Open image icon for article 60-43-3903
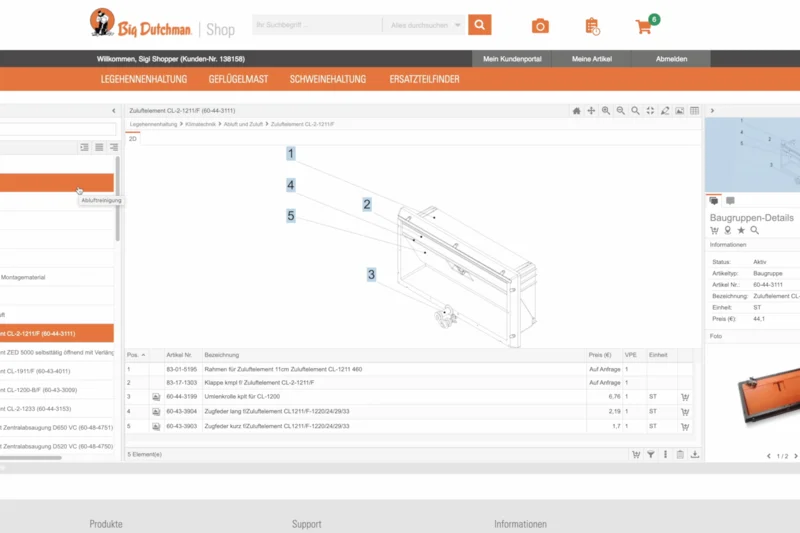Image resolution: width=800 pixels, height=533 pixels. [x=156, y=426]
